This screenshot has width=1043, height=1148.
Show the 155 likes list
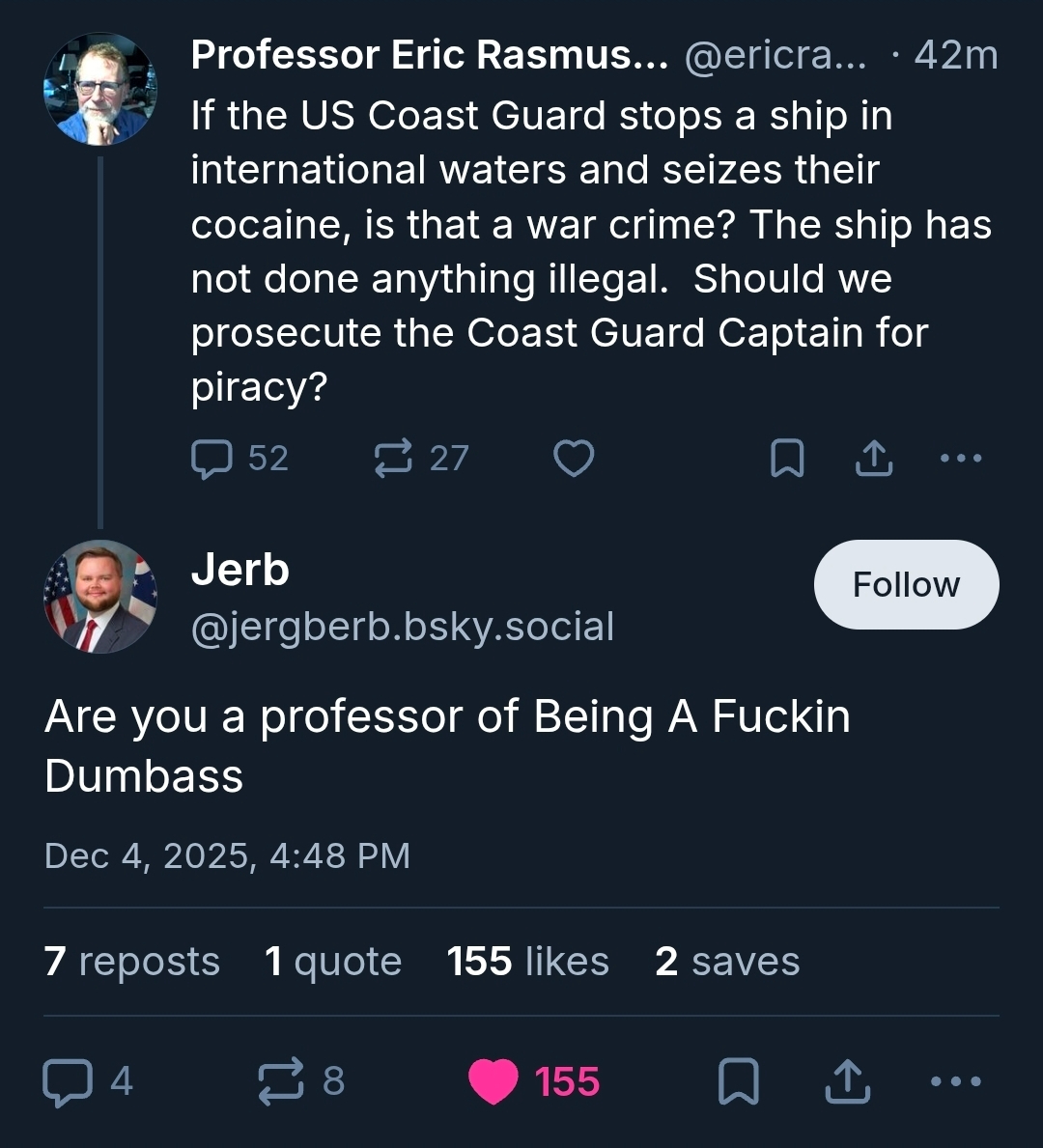[x=528, y=962]
